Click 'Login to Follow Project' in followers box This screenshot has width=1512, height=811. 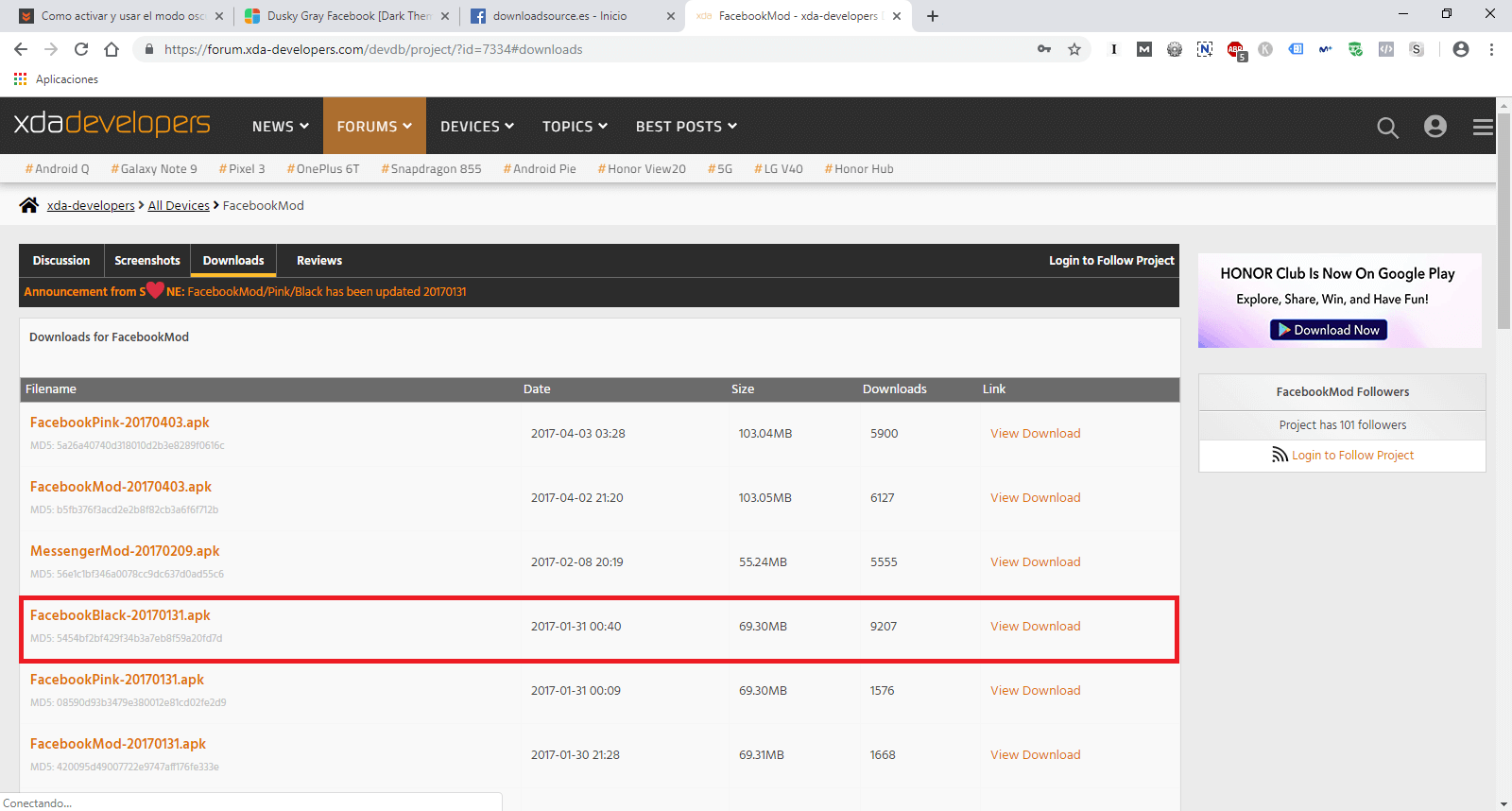click(1353, 455)
